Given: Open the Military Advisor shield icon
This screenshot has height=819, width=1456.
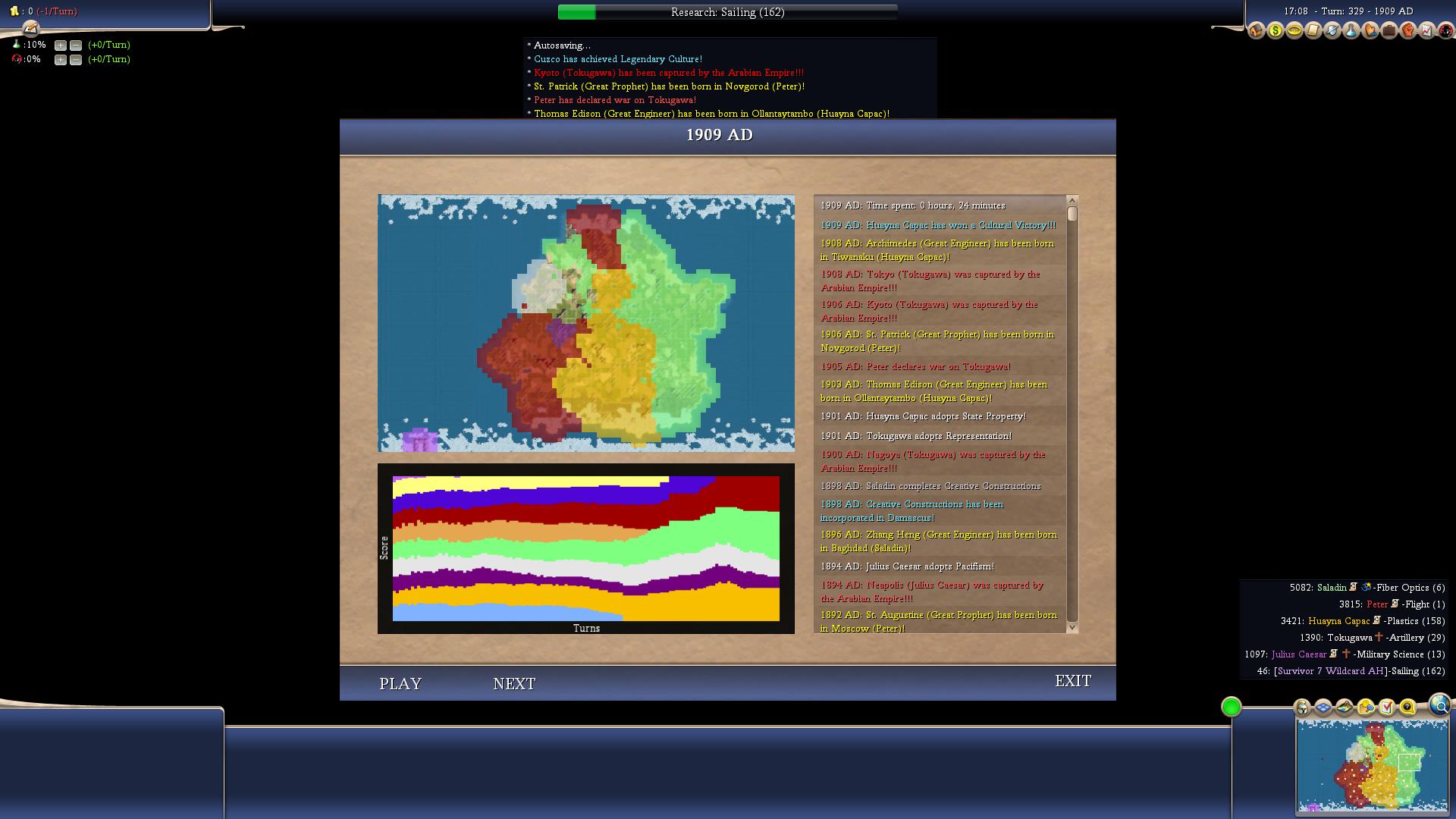Looking at the screenshot, I should point(1332,30).
